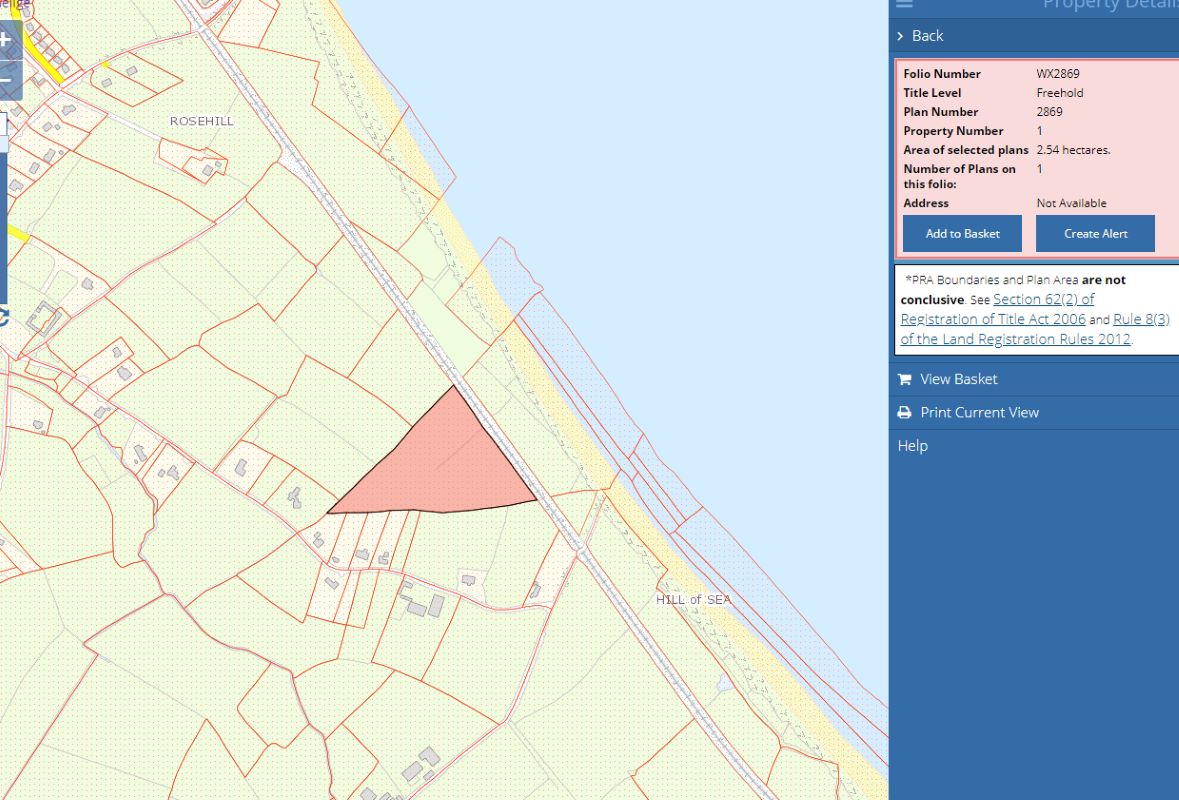
Task: Click the vertical zoom slider bar at left
Action: (x=3, y=230)
